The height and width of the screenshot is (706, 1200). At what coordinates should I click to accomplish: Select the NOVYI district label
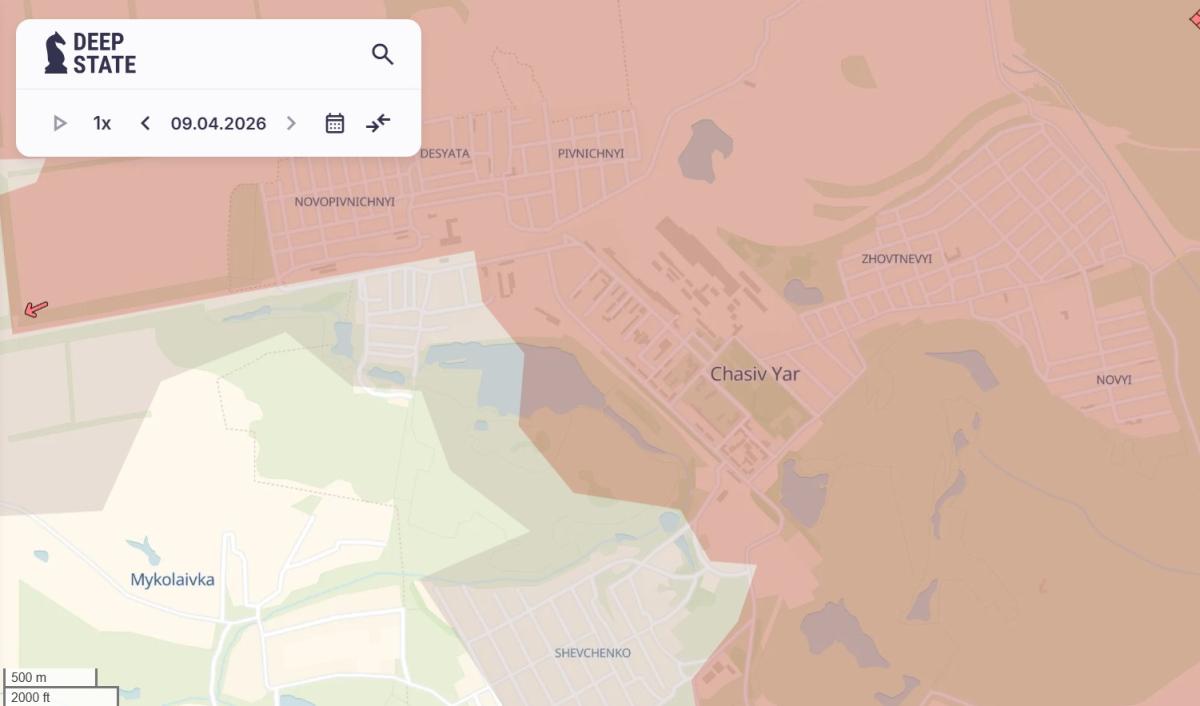pyautogui.click(x=1114, y=380)
